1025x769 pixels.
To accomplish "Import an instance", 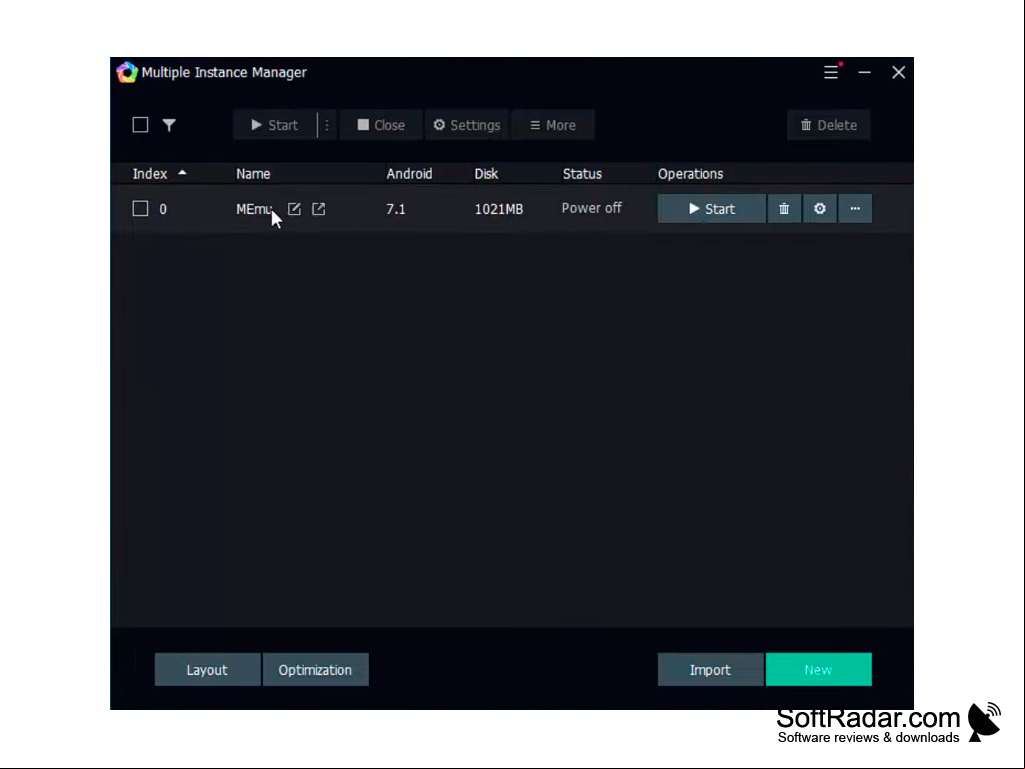I will [711, 670].
